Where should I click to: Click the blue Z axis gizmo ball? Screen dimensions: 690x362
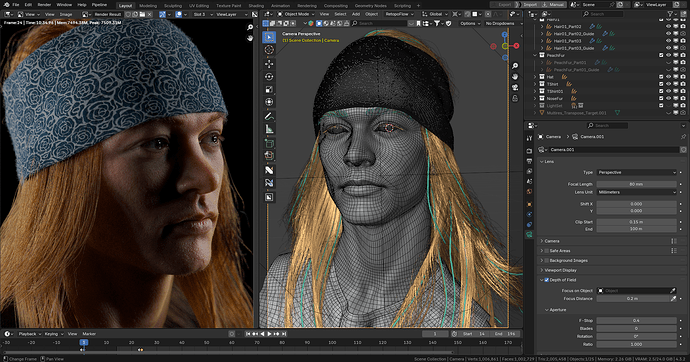pos(505,34)
